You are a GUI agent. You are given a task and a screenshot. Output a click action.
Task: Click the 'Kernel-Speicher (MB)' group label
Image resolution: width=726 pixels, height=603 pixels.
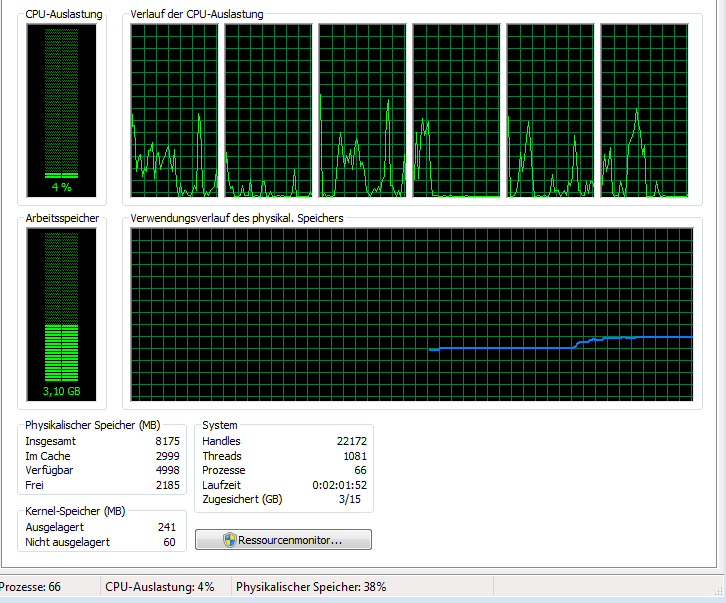tap(75, 511)
